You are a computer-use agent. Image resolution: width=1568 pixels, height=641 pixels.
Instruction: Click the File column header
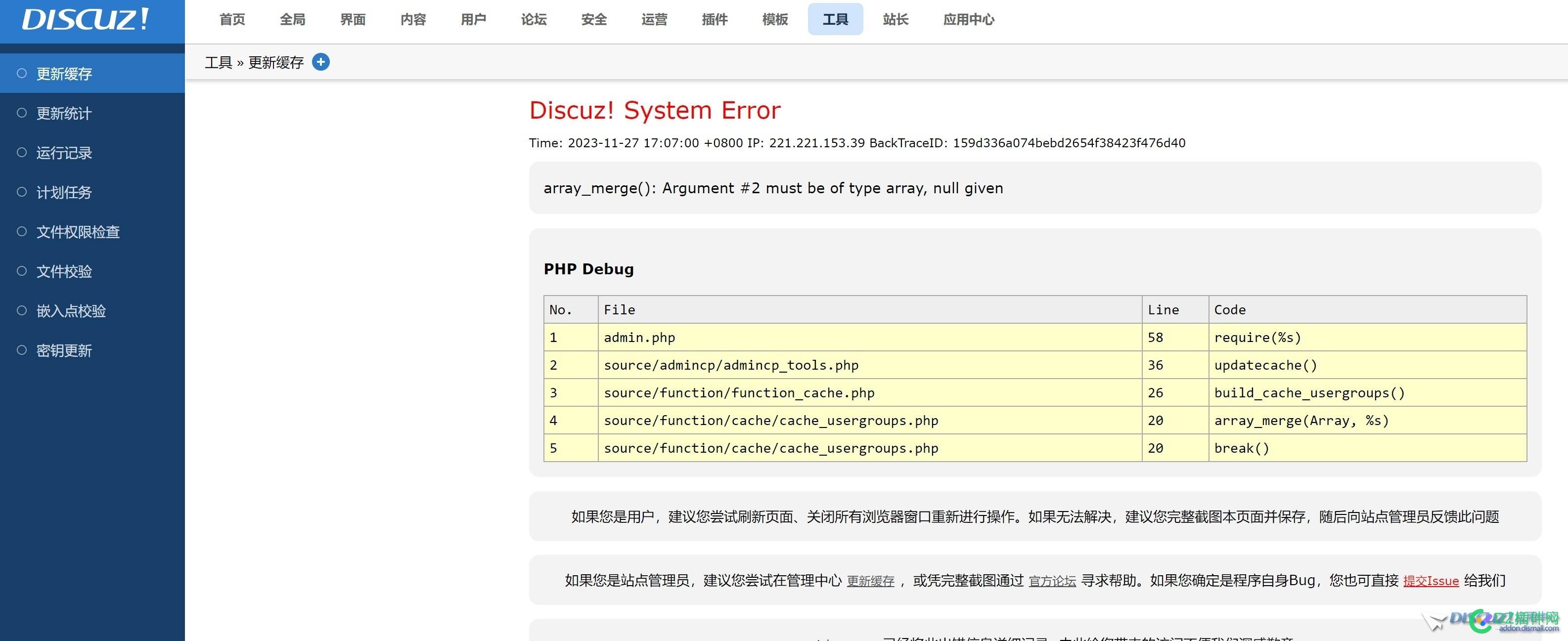tap(870, 309)
